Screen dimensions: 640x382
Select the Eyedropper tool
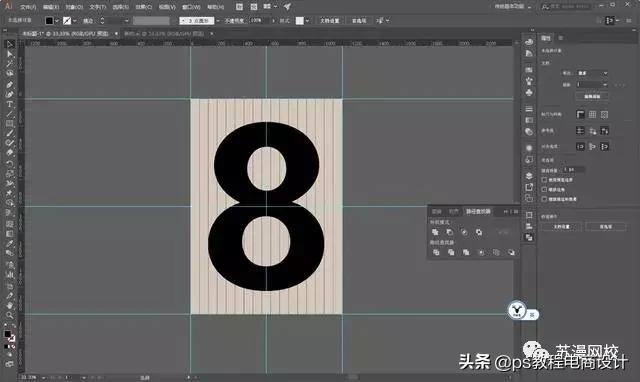10,244
